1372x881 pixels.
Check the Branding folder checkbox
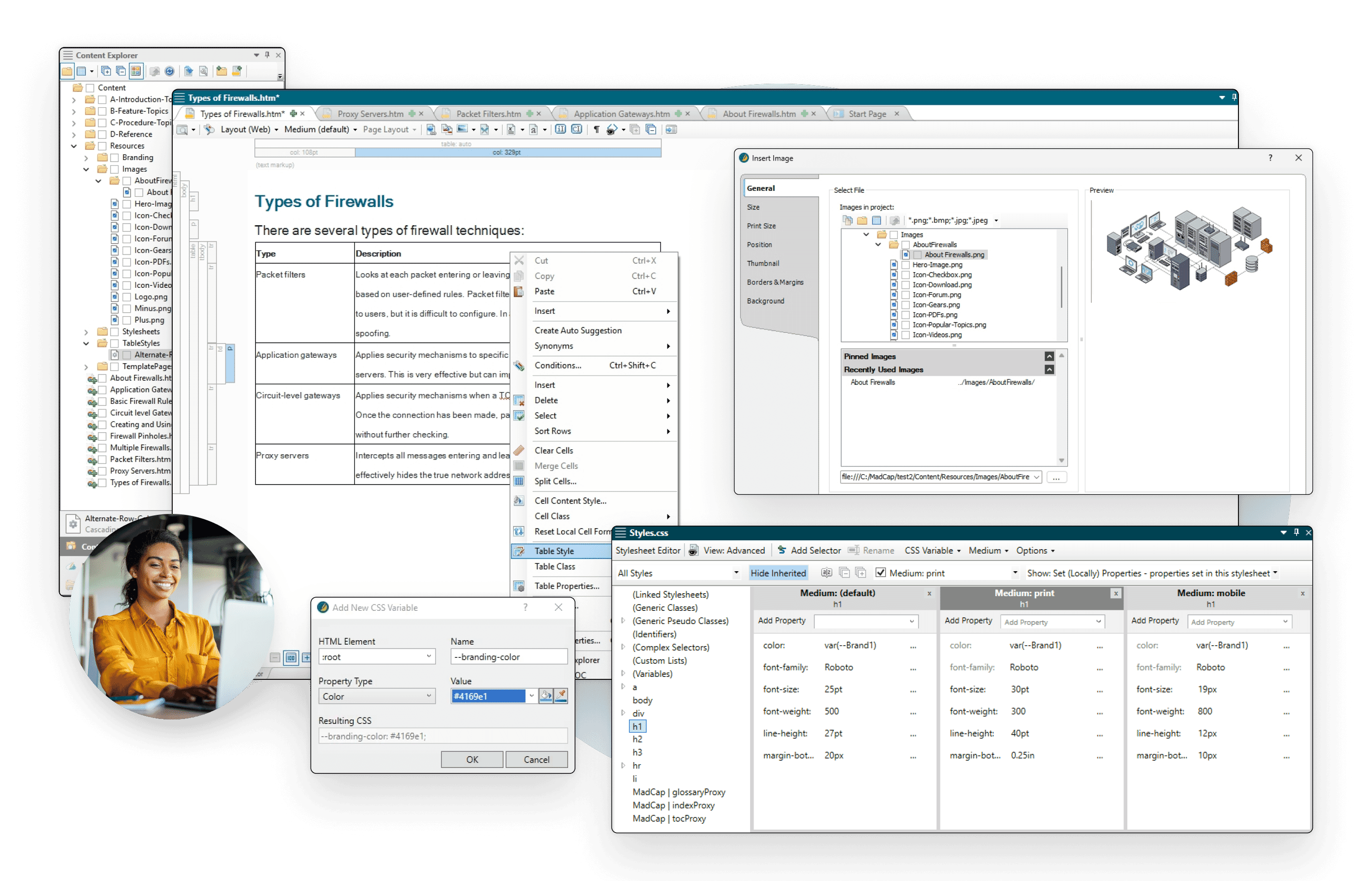pyautogui.click(x=114, y=157)
